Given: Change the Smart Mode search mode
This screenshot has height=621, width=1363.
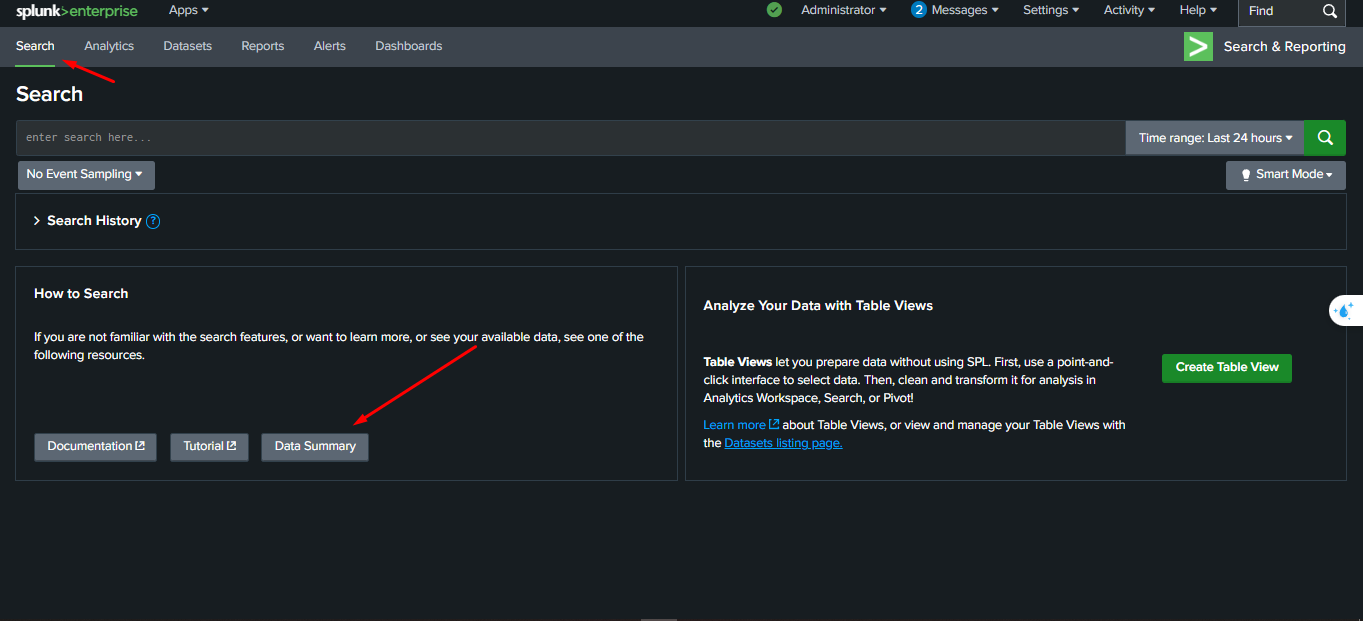Looking at the screenshot, I should click(1285, 174).
